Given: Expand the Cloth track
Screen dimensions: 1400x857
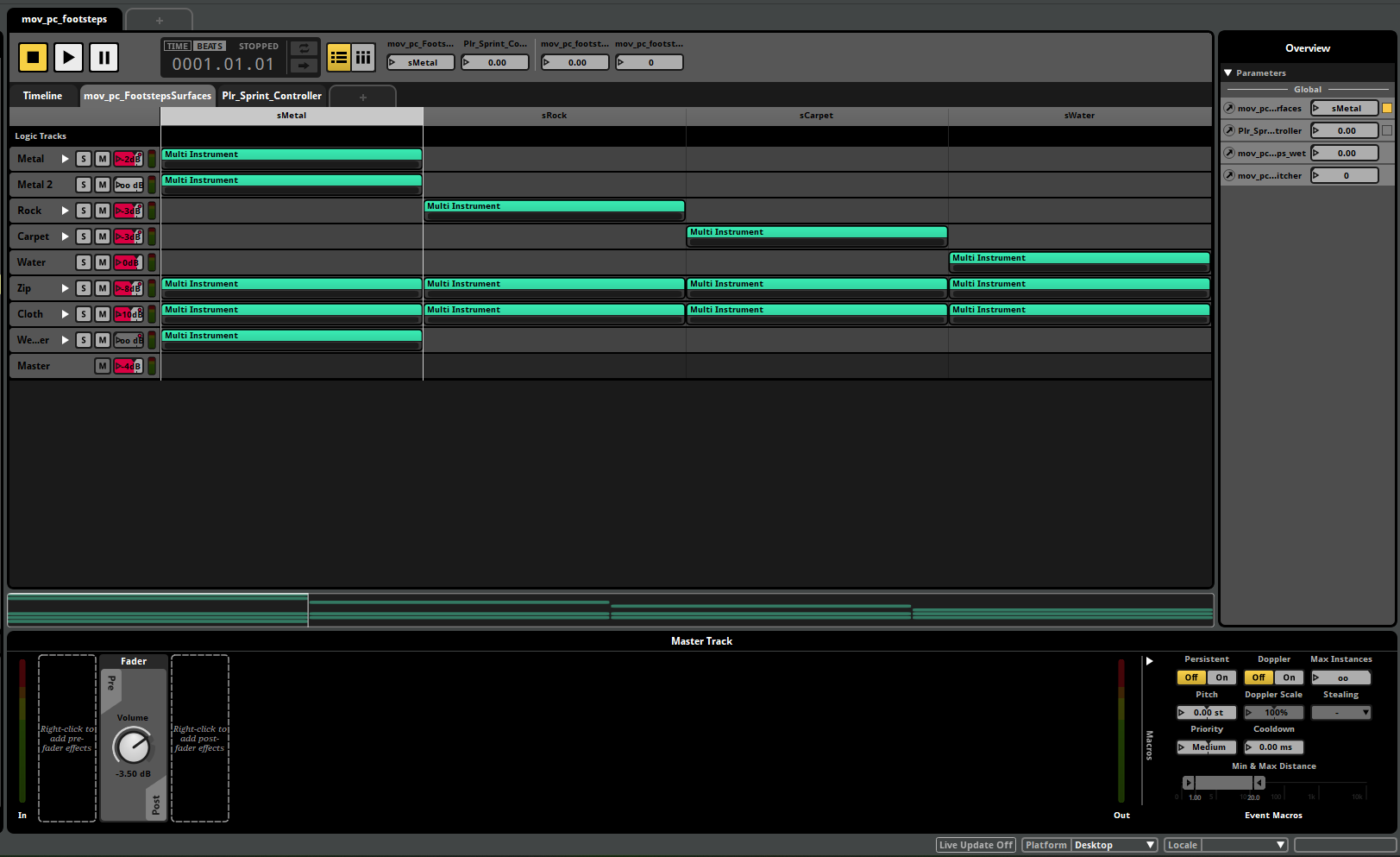Looking at the screenshot, I should [65, 314].
